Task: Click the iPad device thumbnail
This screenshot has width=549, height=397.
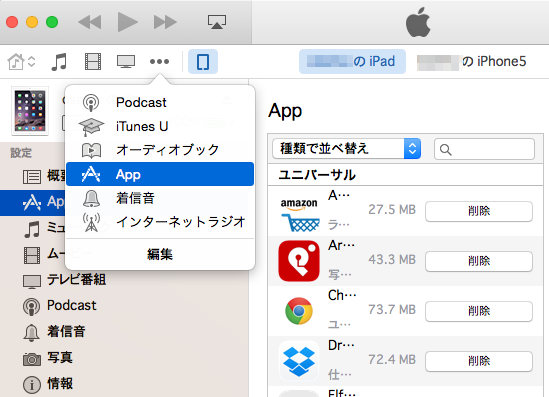Action: [x=30, y=111]
